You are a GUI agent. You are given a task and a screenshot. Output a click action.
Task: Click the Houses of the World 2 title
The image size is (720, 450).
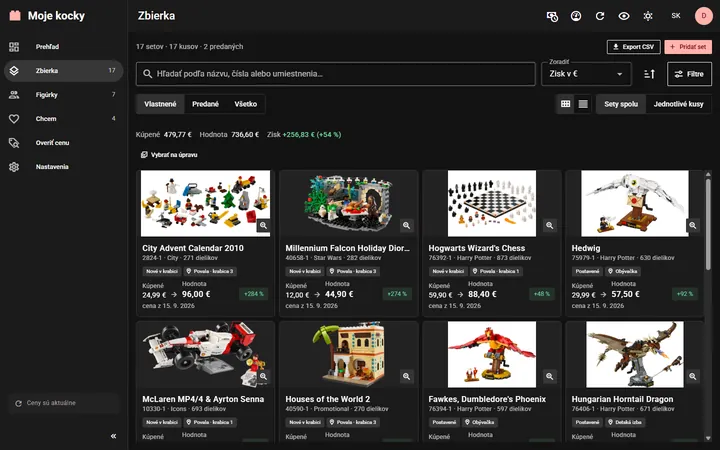coord(327,399)
